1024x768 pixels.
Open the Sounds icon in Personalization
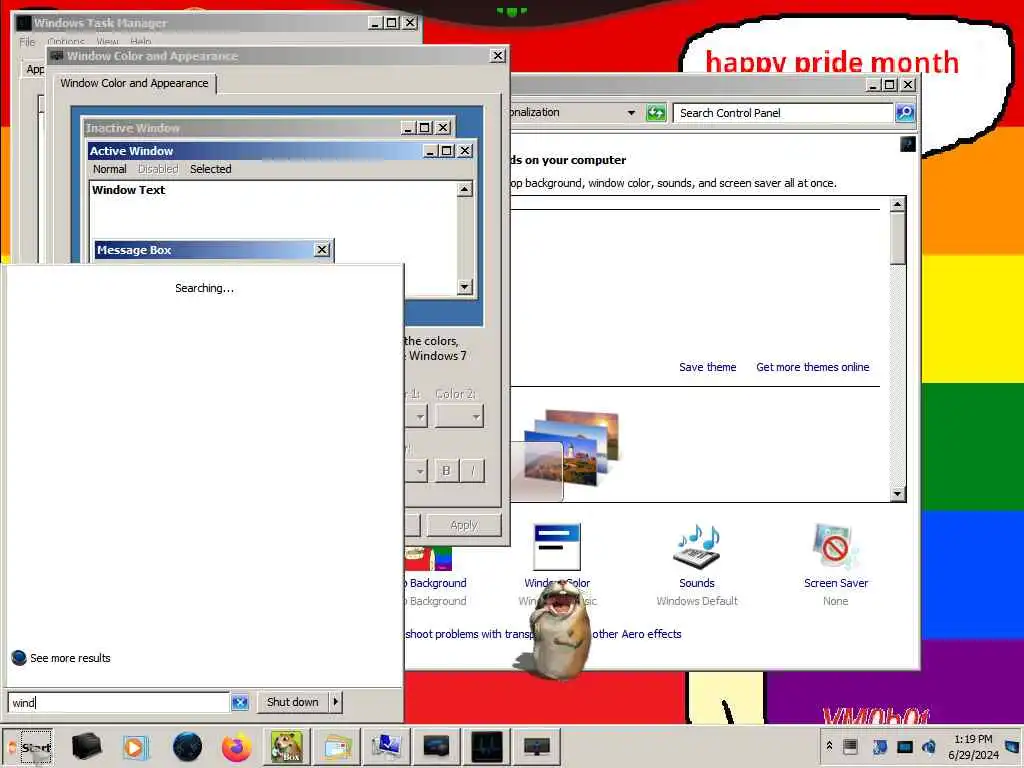[x=696, y=547]
